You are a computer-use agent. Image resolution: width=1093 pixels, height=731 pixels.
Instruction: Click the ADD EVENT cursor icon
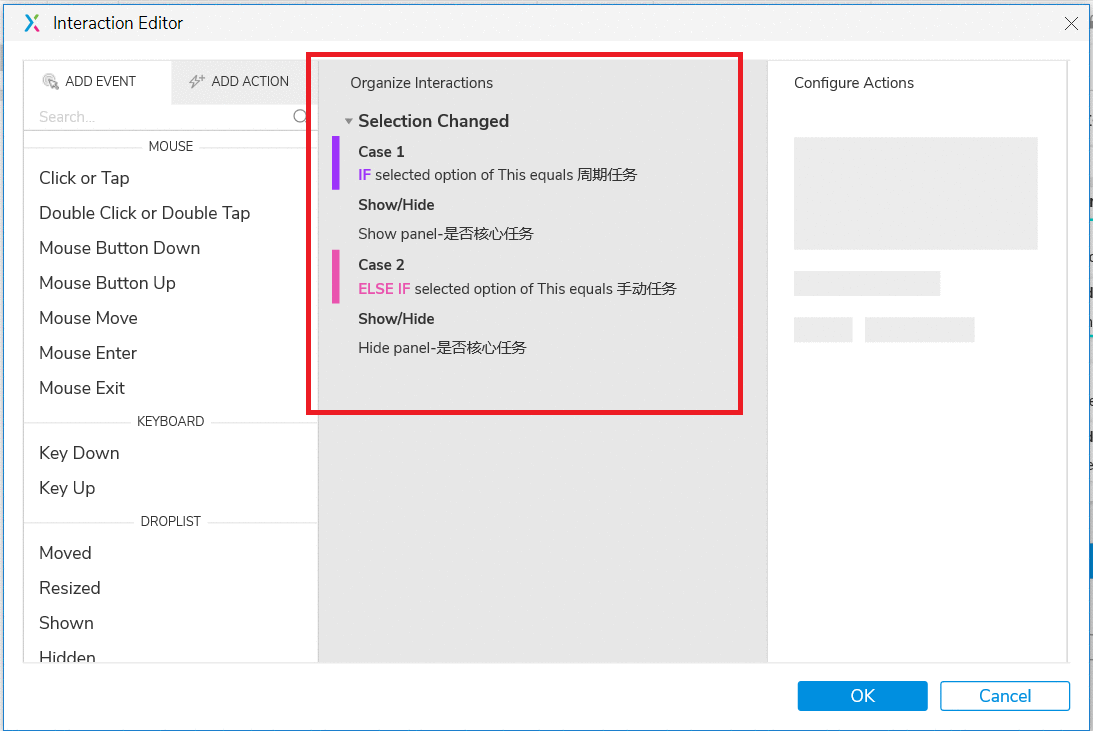tap(50, 82)
